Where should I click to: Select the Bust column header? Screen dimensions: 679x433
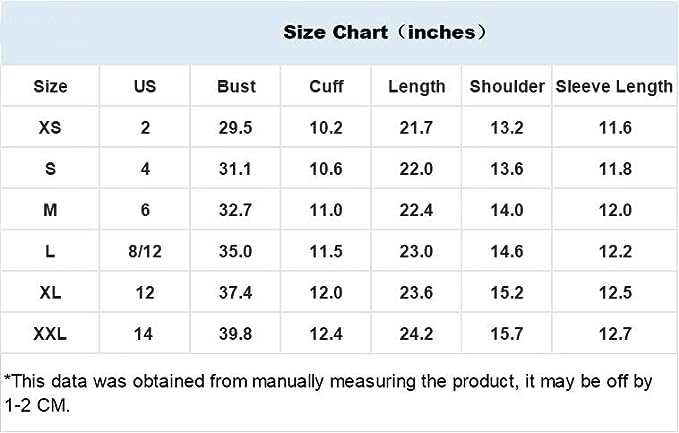click(x=236, y=86)
